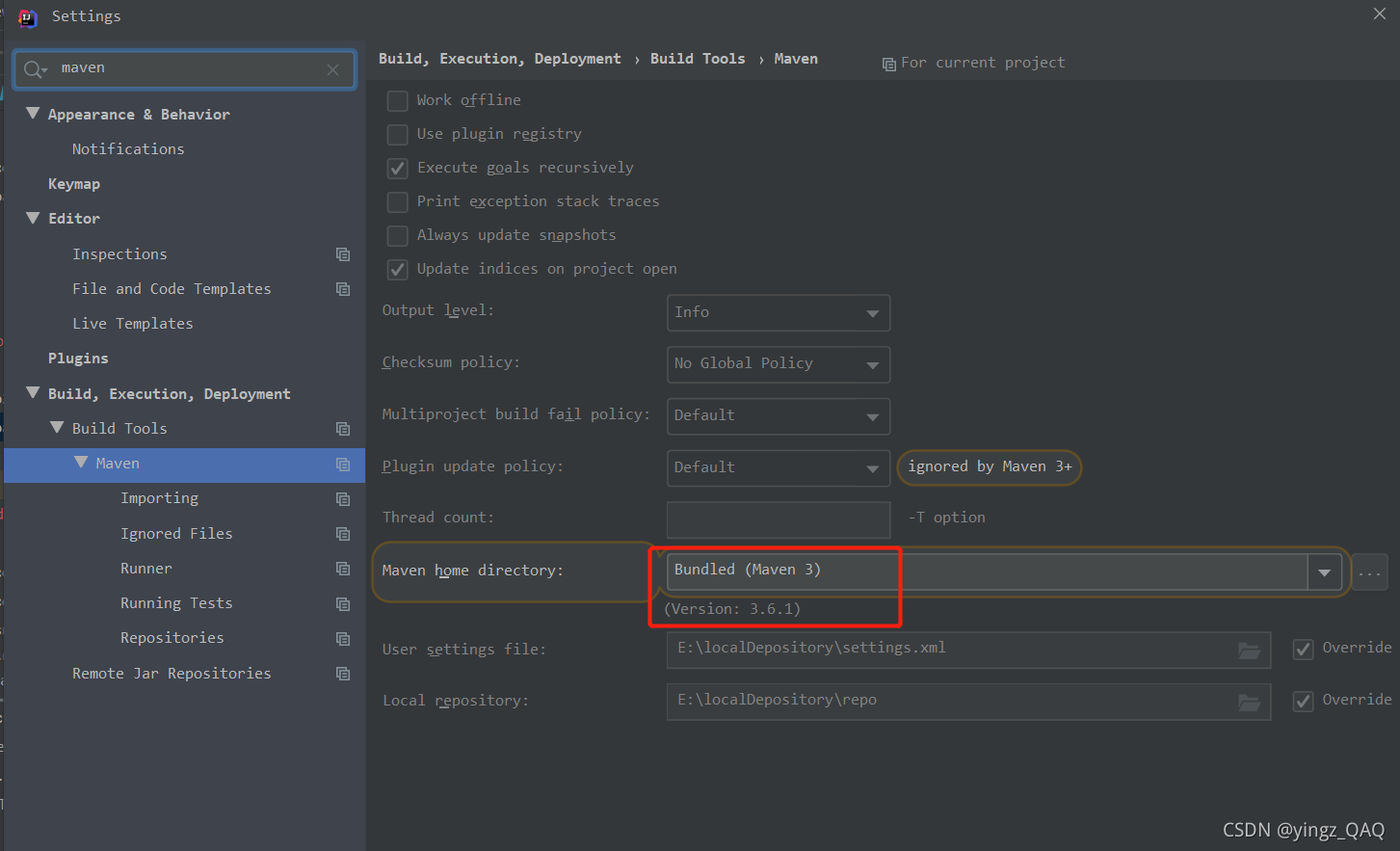The image size is (1400, 851).
Task: Enable the Use plugin registry checkbox
Action: tap(397, 135)
